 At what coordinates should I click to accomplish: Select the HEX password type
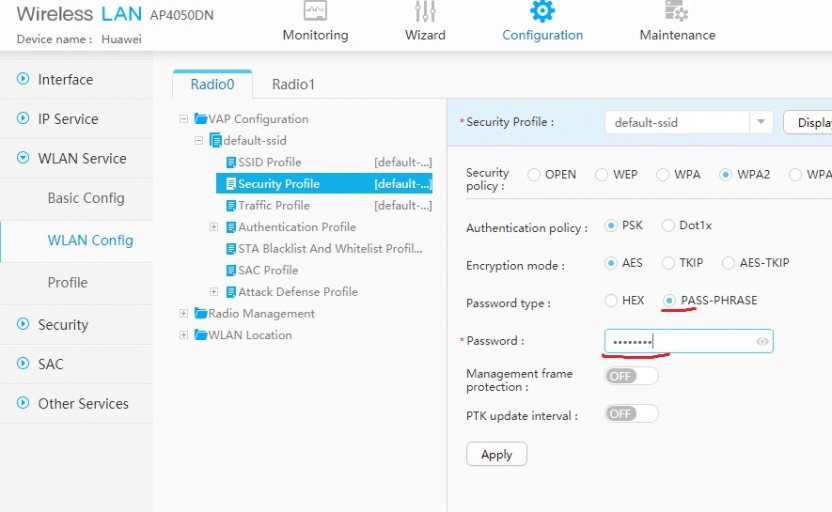[611, 301]
